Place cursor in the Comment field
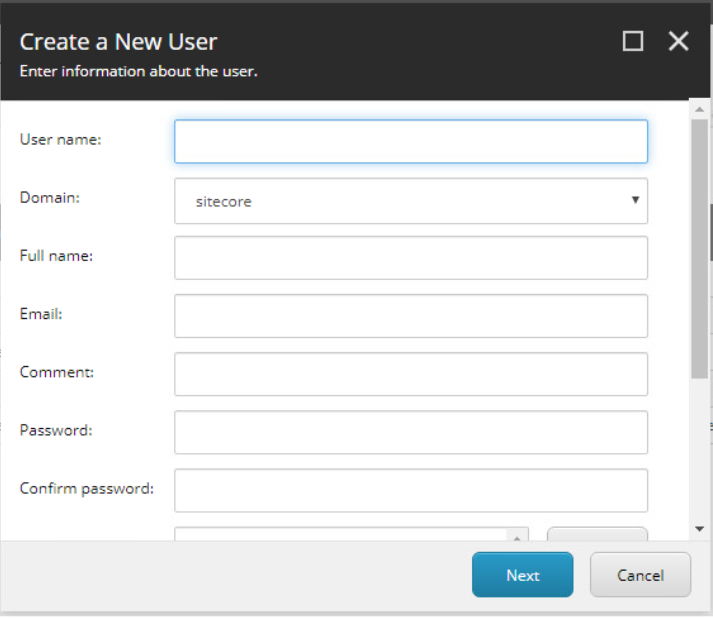The height and width of the screenshot is (618, 713). point(411,374)
